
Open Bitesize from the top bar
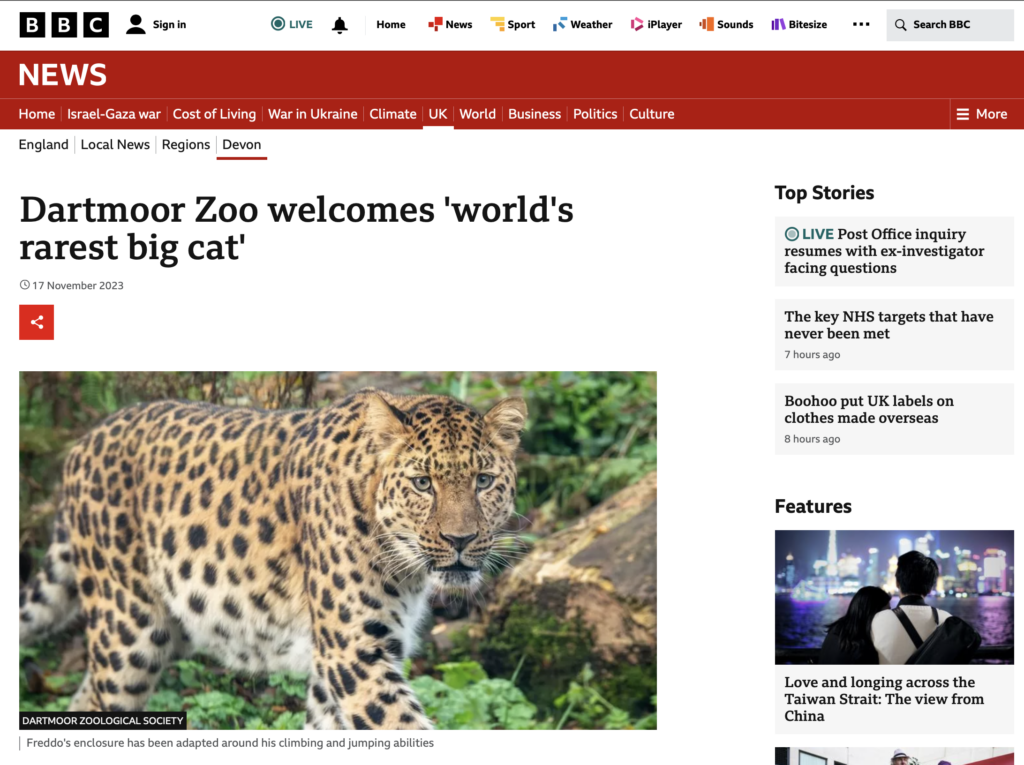click(799, 24)
